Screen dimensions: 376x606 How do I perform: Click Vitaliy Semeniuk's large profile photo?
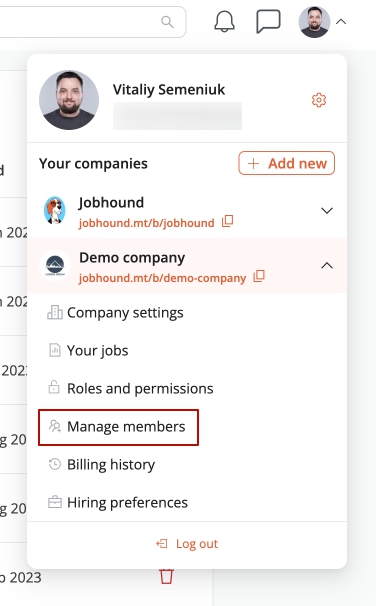click(x=69, y=100)
